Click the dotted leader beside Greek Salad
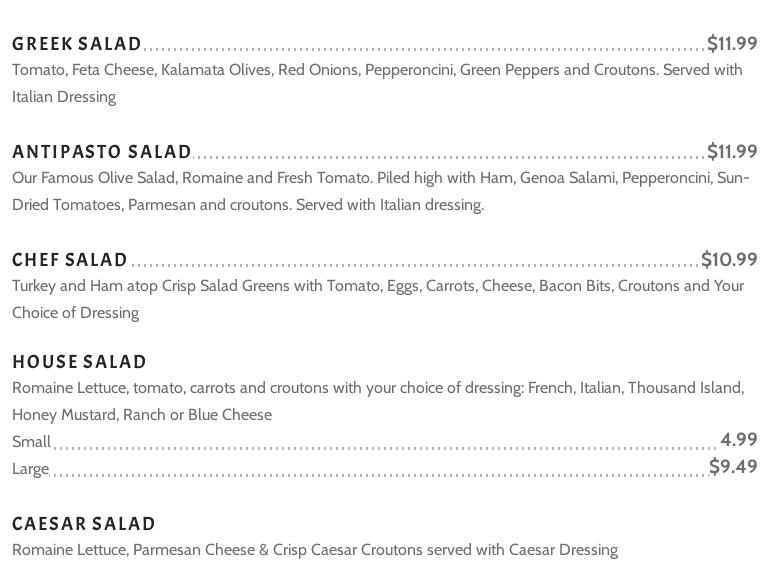Screen dimensions: 770x562 (424, 48)
